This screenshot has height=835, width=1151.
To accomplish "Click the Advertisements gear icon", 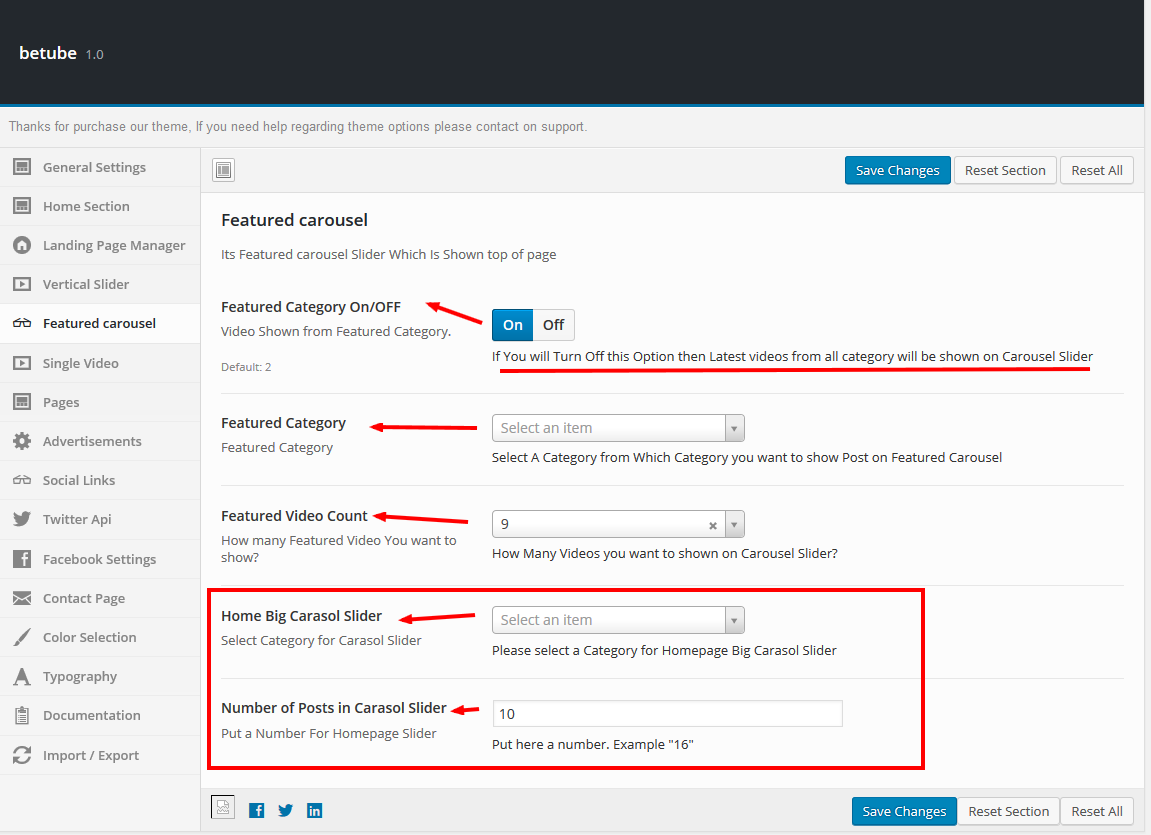I will [x=22, y=441].
